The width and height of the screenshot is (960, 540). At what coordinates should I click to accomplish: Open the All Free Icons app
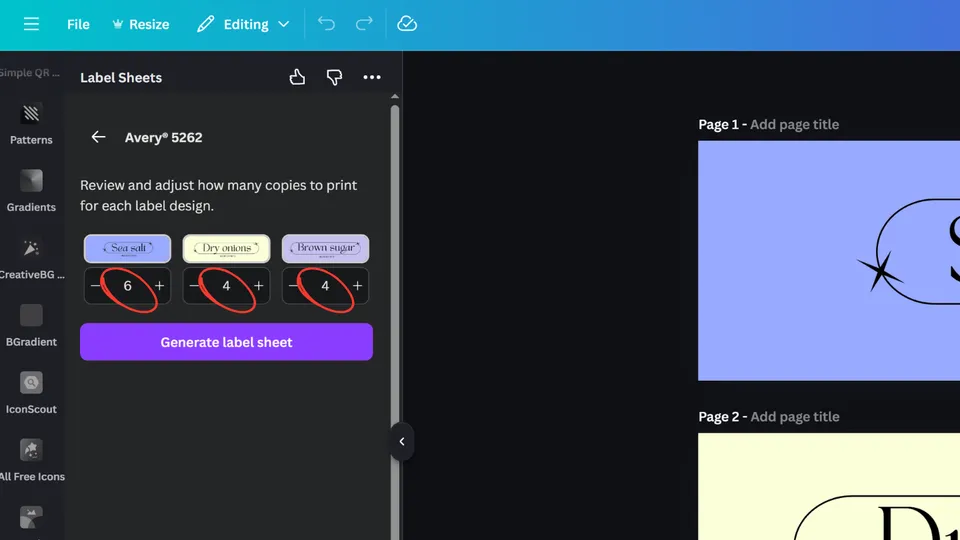[31, 461]
